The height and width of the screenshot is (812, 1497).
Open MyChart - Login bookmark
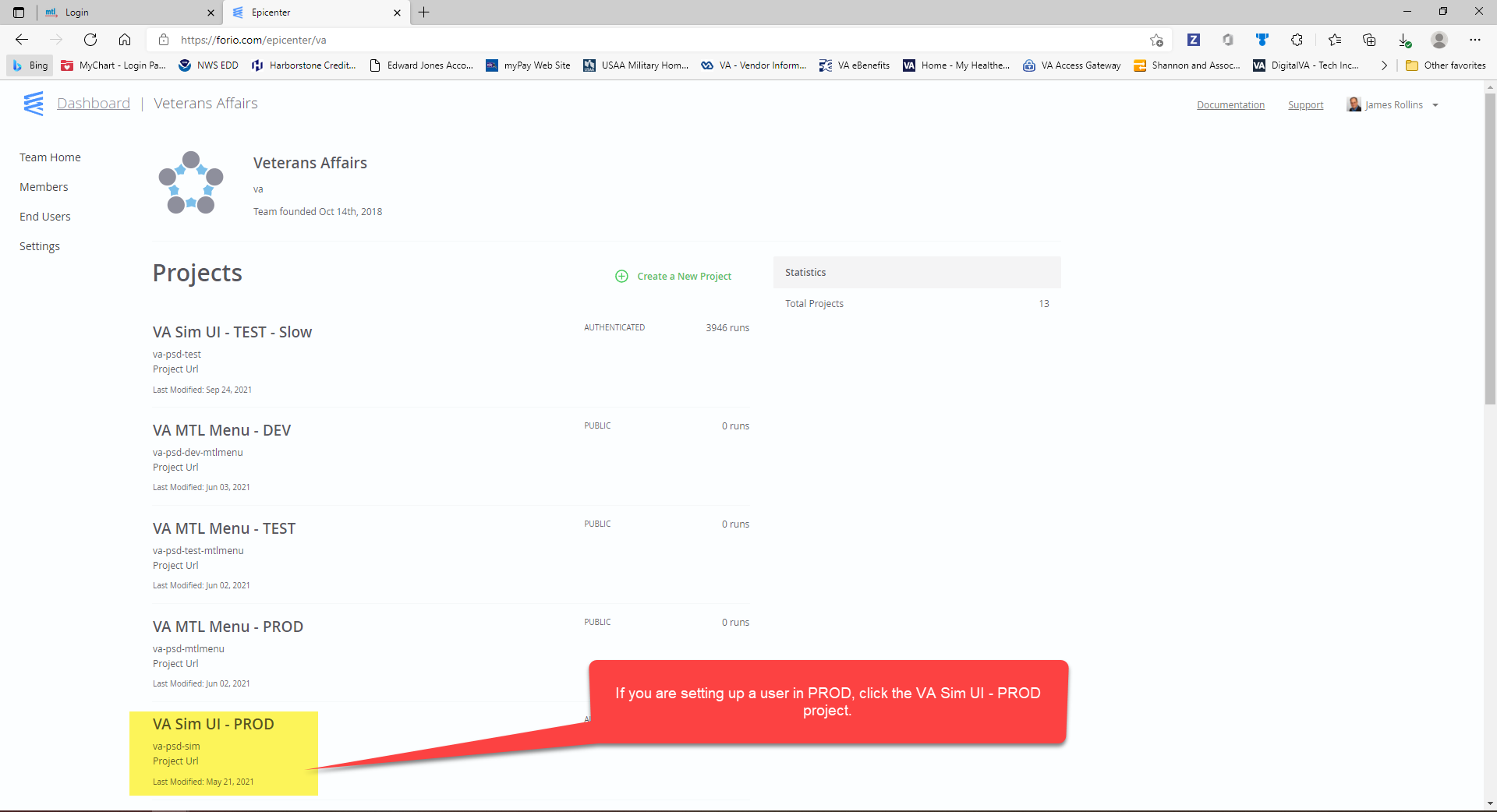(x=113, y=65)
